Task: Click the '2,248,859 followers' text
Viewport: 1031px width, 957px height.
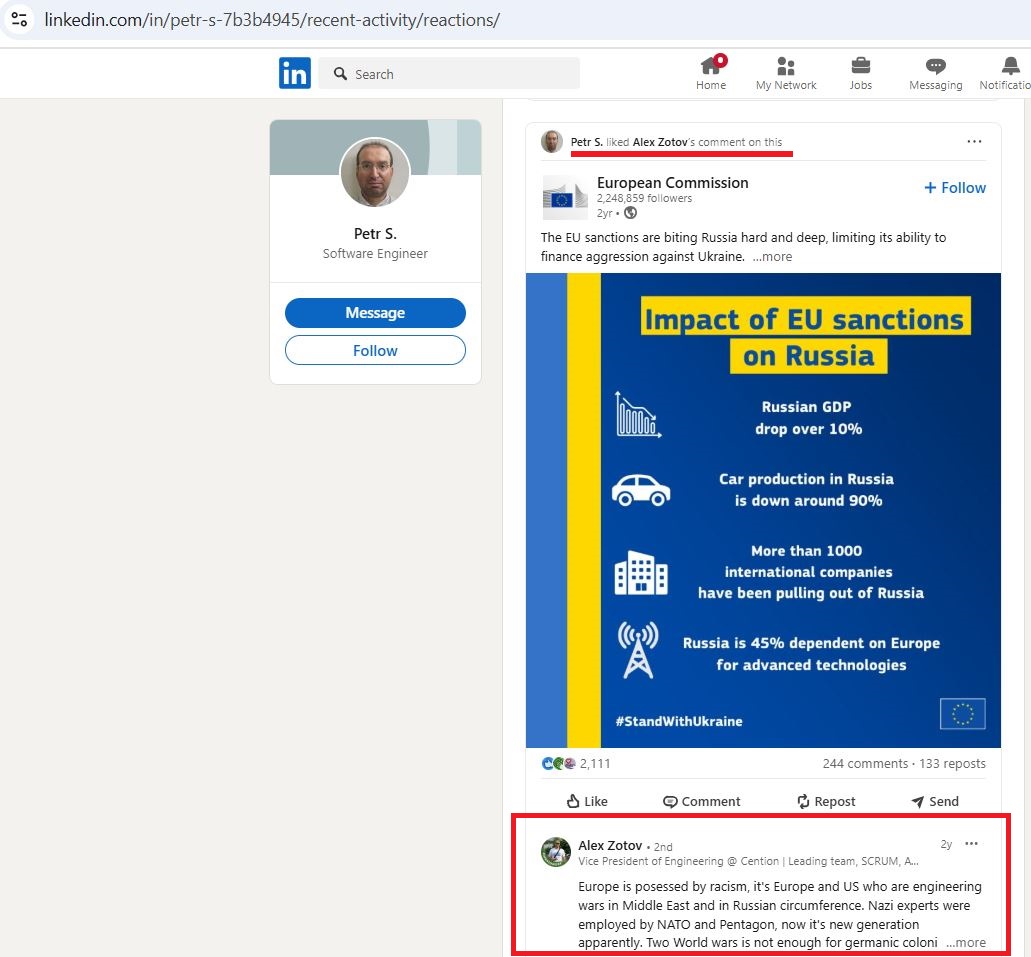Action: tap(644, 198)
